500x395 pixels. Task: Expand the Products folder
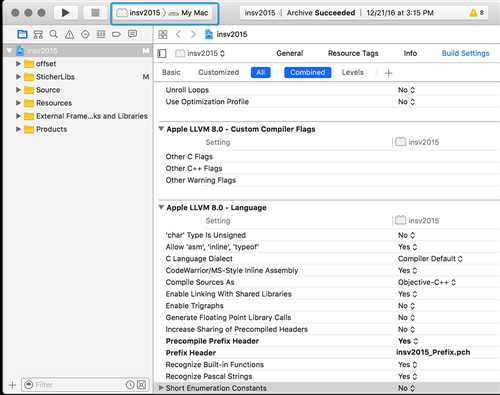click(x=18, y=129)
